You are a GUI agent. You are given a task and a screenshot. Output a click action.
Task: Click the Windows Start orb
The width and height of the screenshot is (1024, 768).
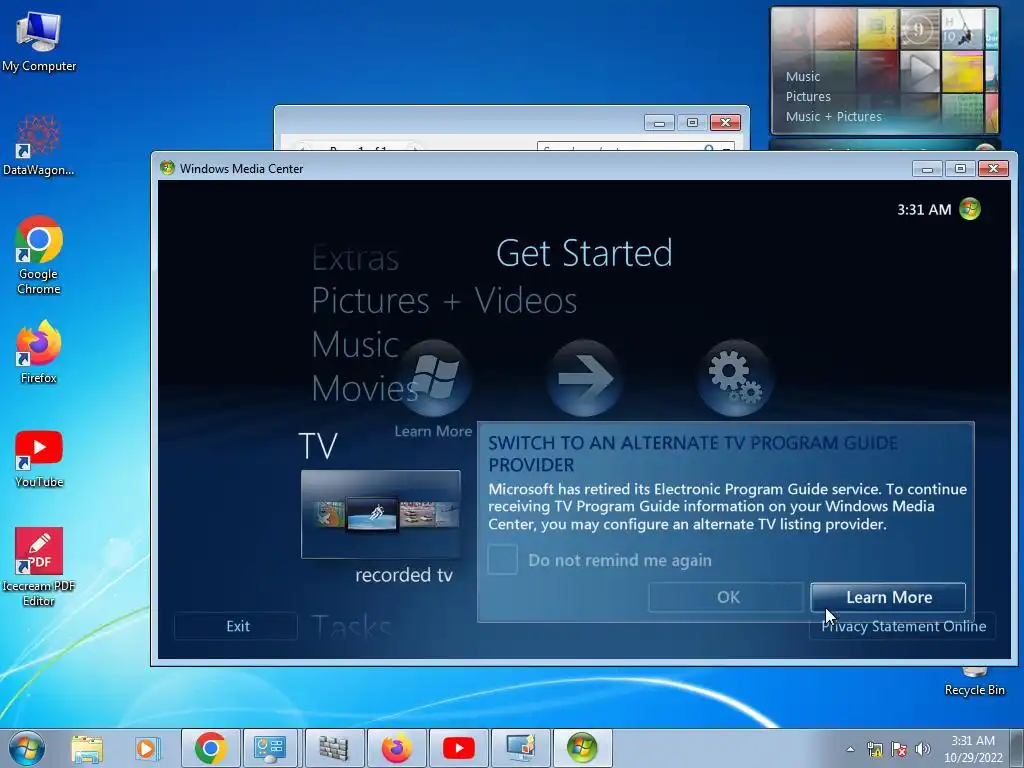pos(27,748)
